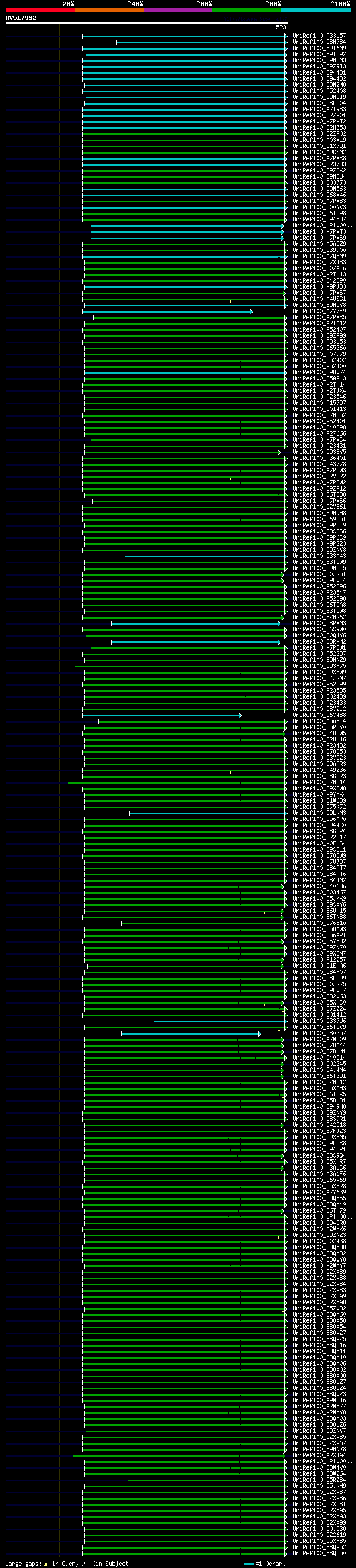Image resolution: width=356 pixels, height=1568 pixels.
Task: Open hit UniRef100_B9II92
Action: pos(319,54)
